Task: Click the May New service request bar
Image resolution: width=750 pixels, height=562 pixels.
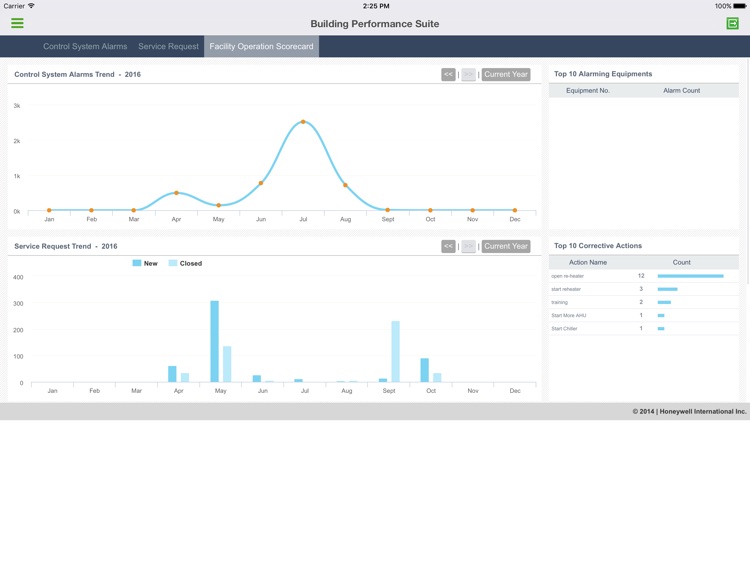Action: point(214,341)
